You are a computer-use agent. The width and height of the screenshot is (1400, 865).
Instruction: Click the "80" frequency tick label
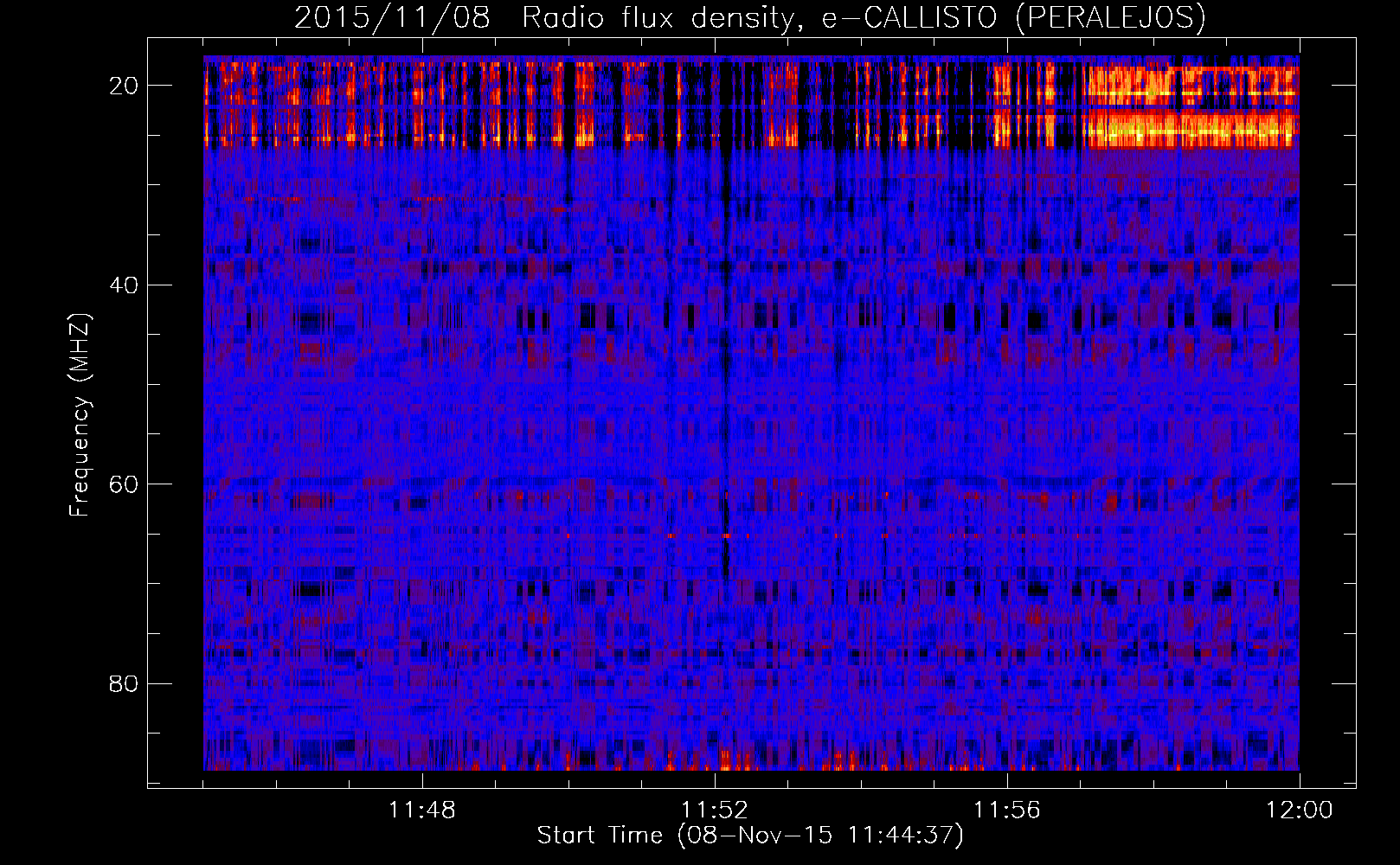click(125, 683)
